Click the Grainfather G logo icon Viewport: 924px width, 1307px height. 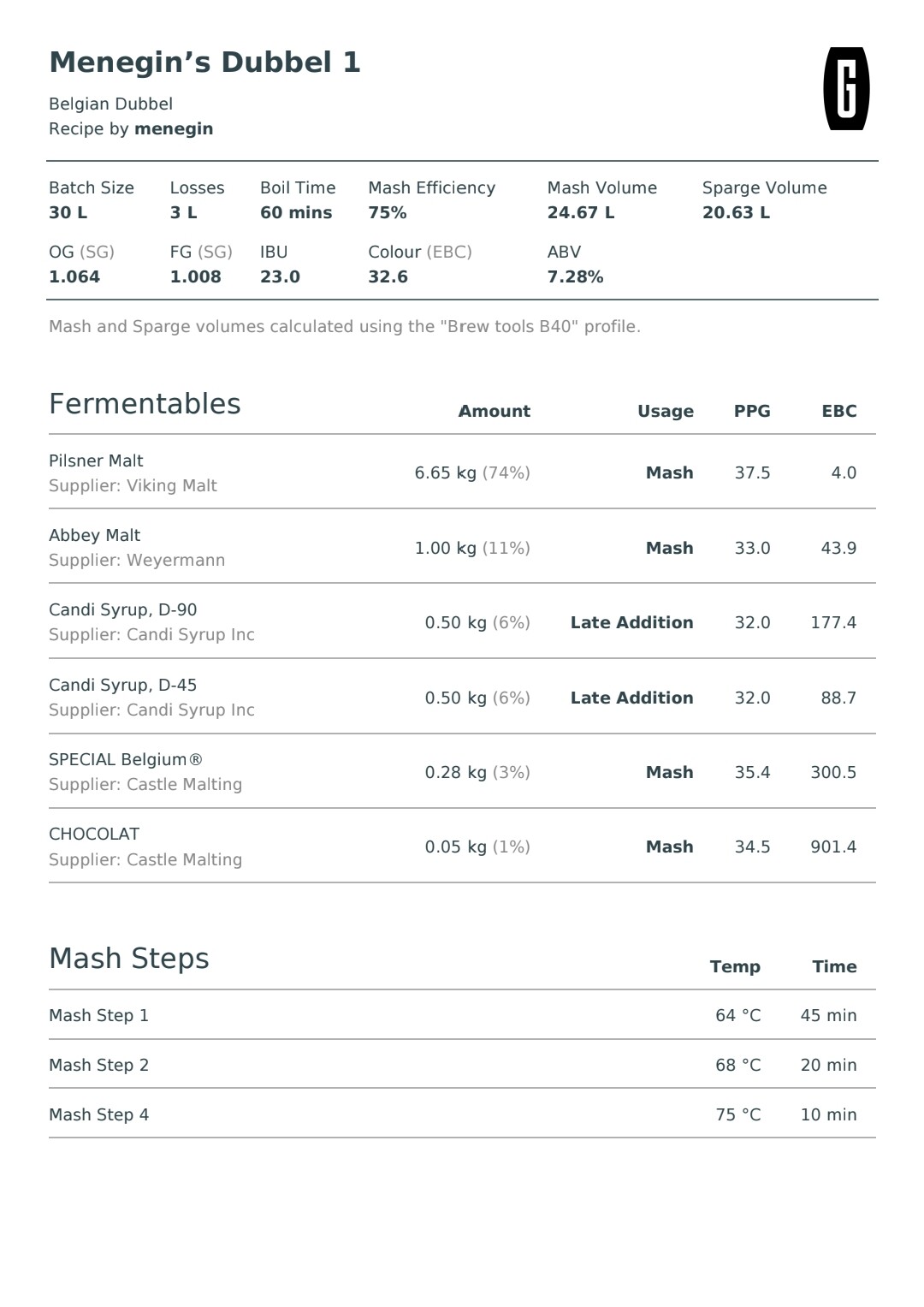(x=846, y=89)
